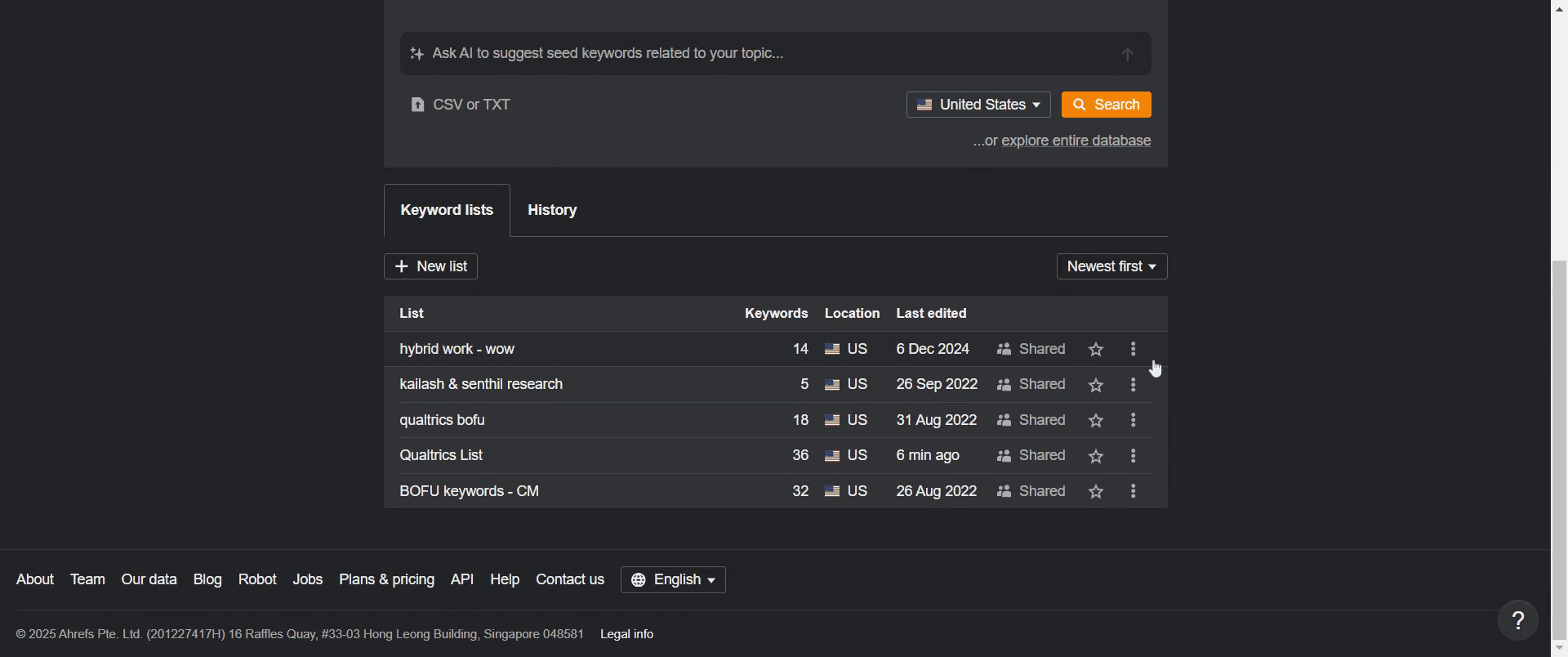
Task: Open more options for kailash & senthil research
Action: [x=1133, y=385]
